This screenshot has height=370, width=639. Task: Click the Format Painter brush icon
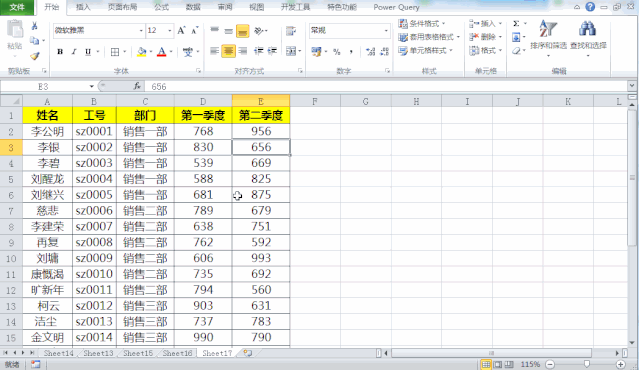tap(35, 56)
